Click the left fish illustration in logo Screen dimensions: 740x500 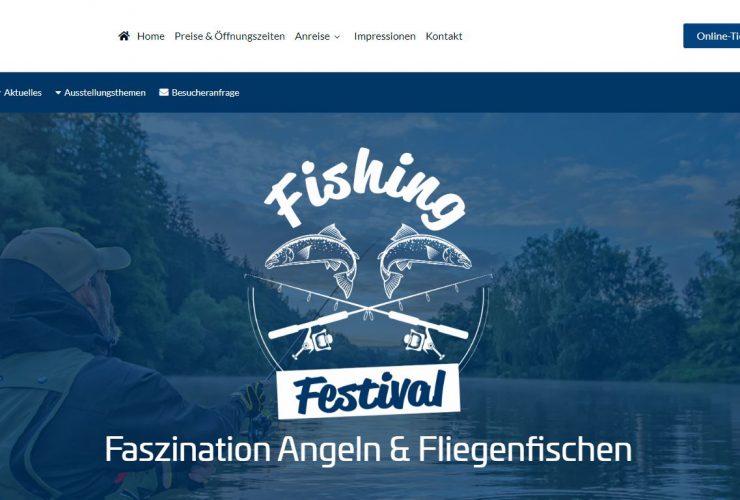(311, 259)
